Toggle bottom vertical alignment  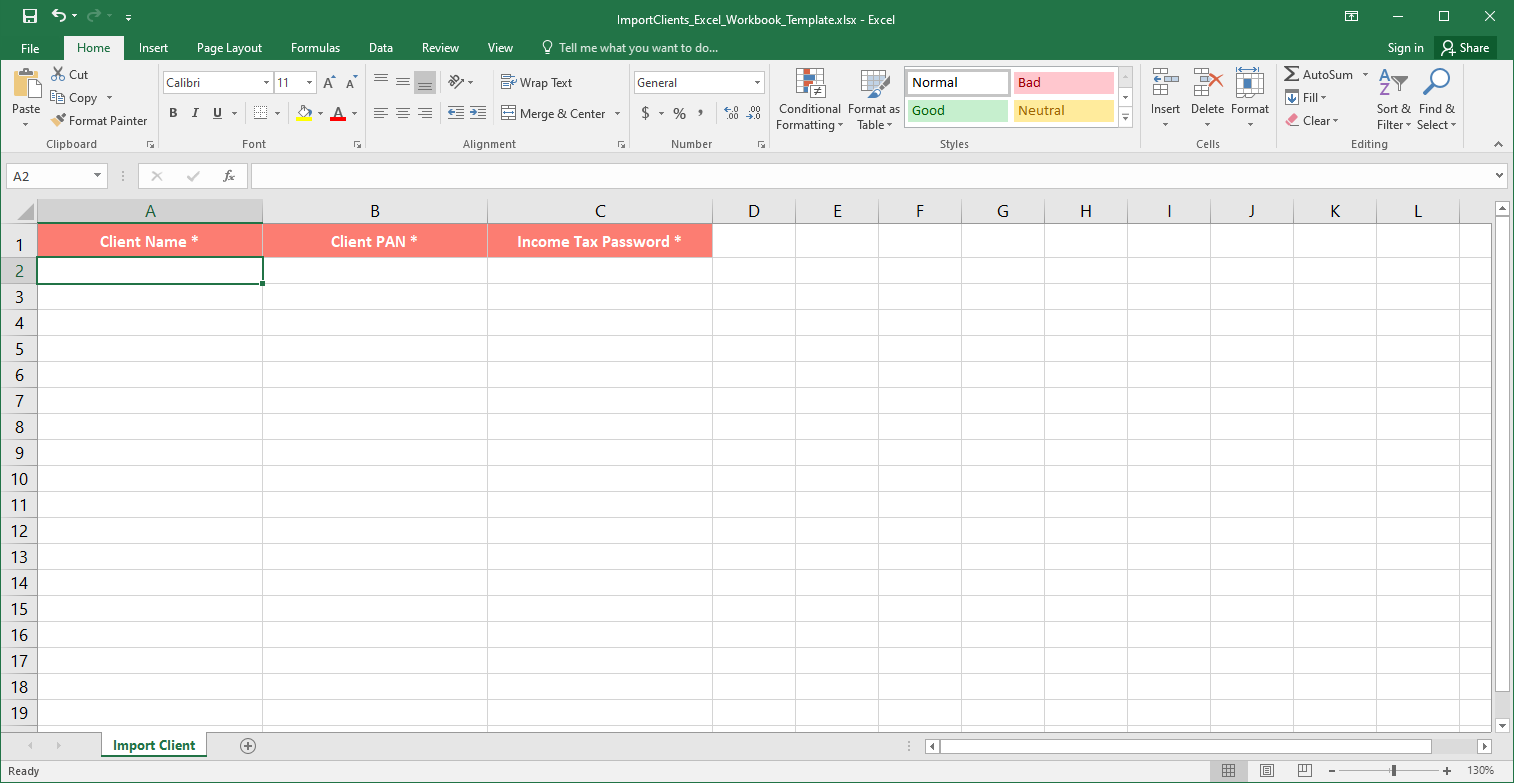(x=425, y=82)
